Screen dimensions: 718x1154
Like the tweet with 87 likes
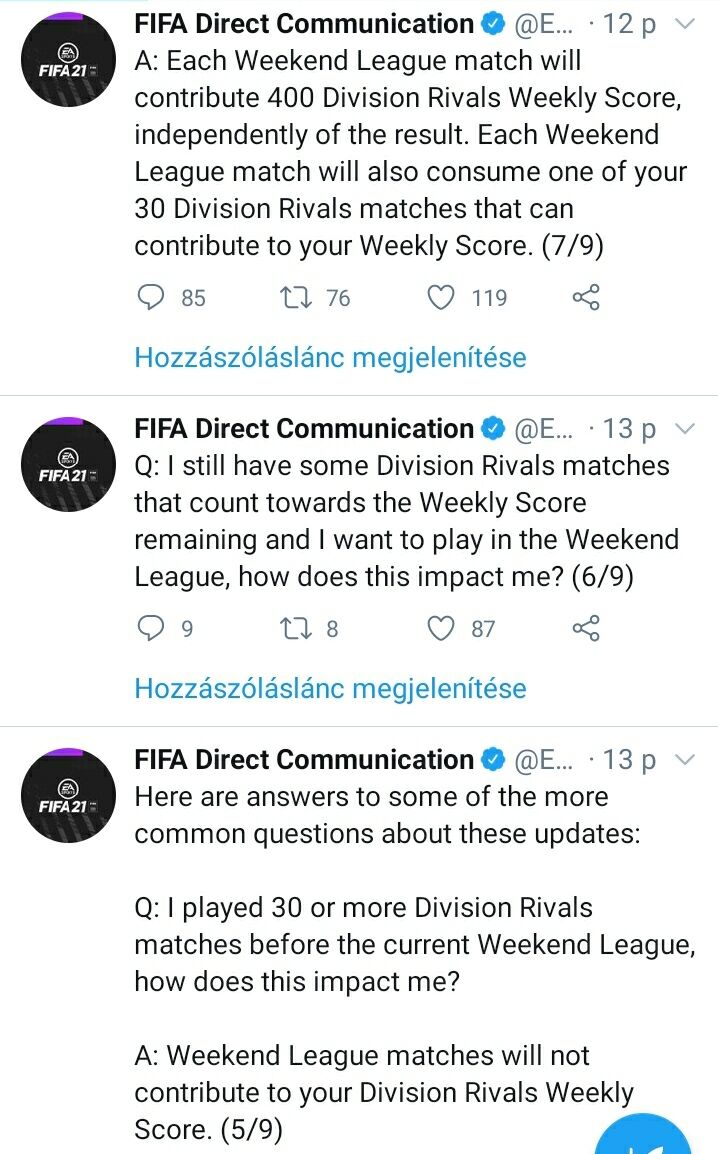(x=441, y=628)
